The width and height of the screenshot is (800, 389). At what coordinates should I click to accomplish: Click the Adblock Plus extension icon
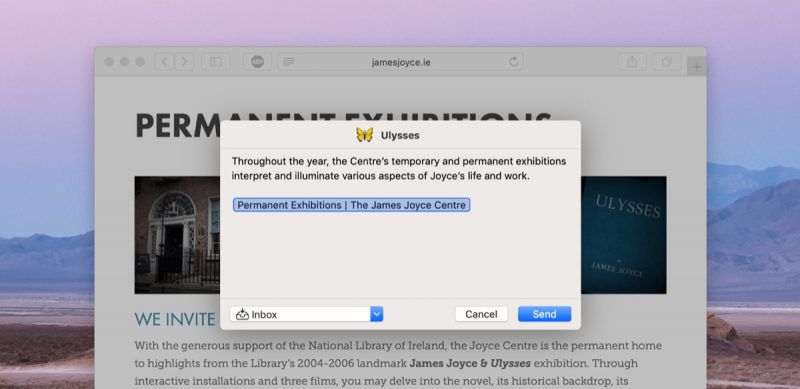258,62
